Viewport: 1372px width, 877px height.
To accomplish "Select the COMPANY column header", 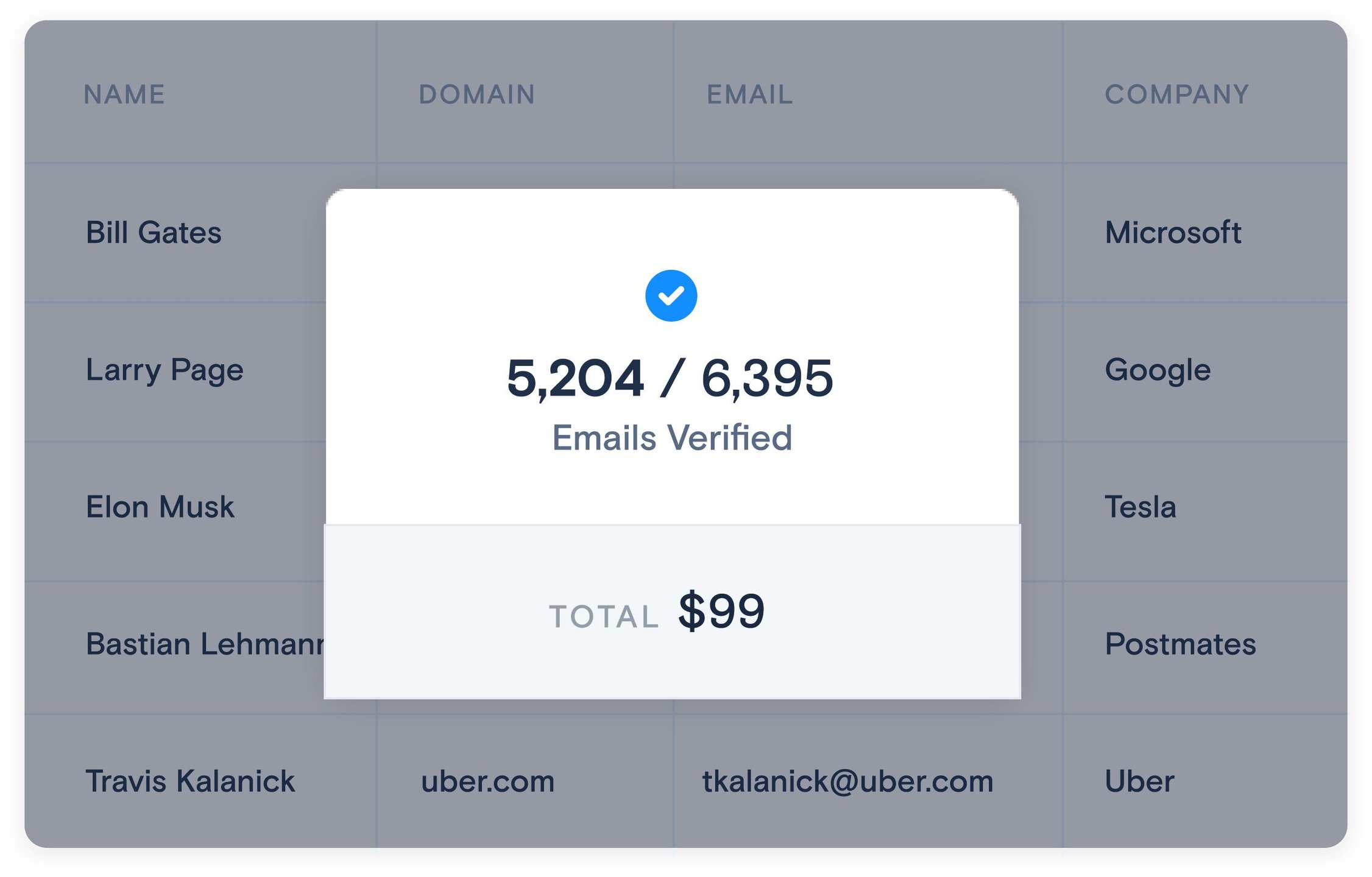I will (1177, 94).
